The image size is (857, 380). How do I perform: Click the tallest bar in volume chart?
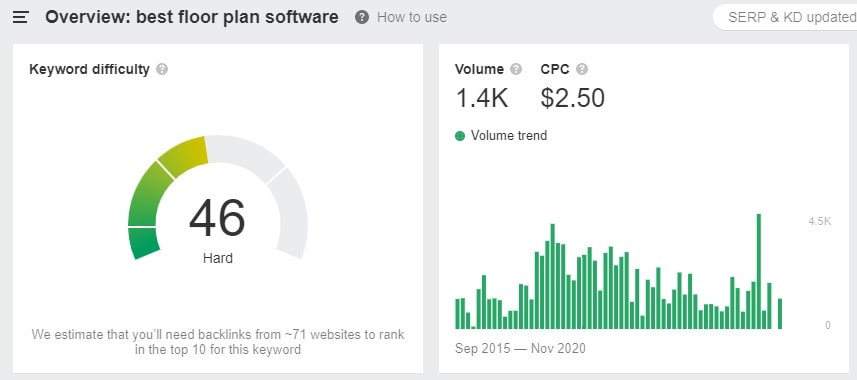coord(759,271)
